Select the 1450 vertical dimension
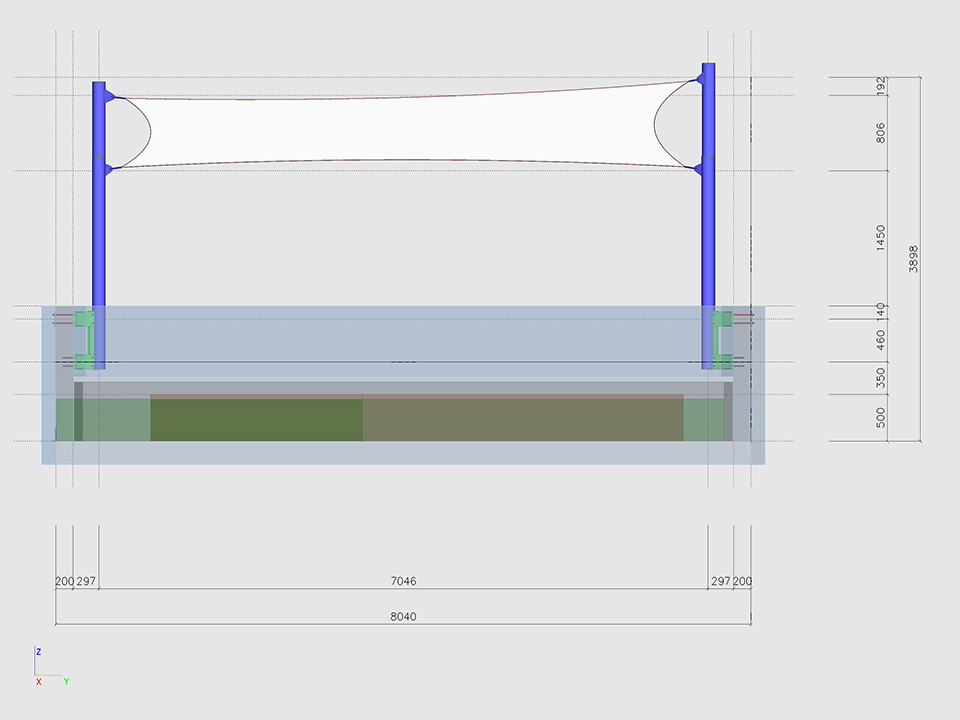This screenshot has height=720, width=960. coord(880,238)
